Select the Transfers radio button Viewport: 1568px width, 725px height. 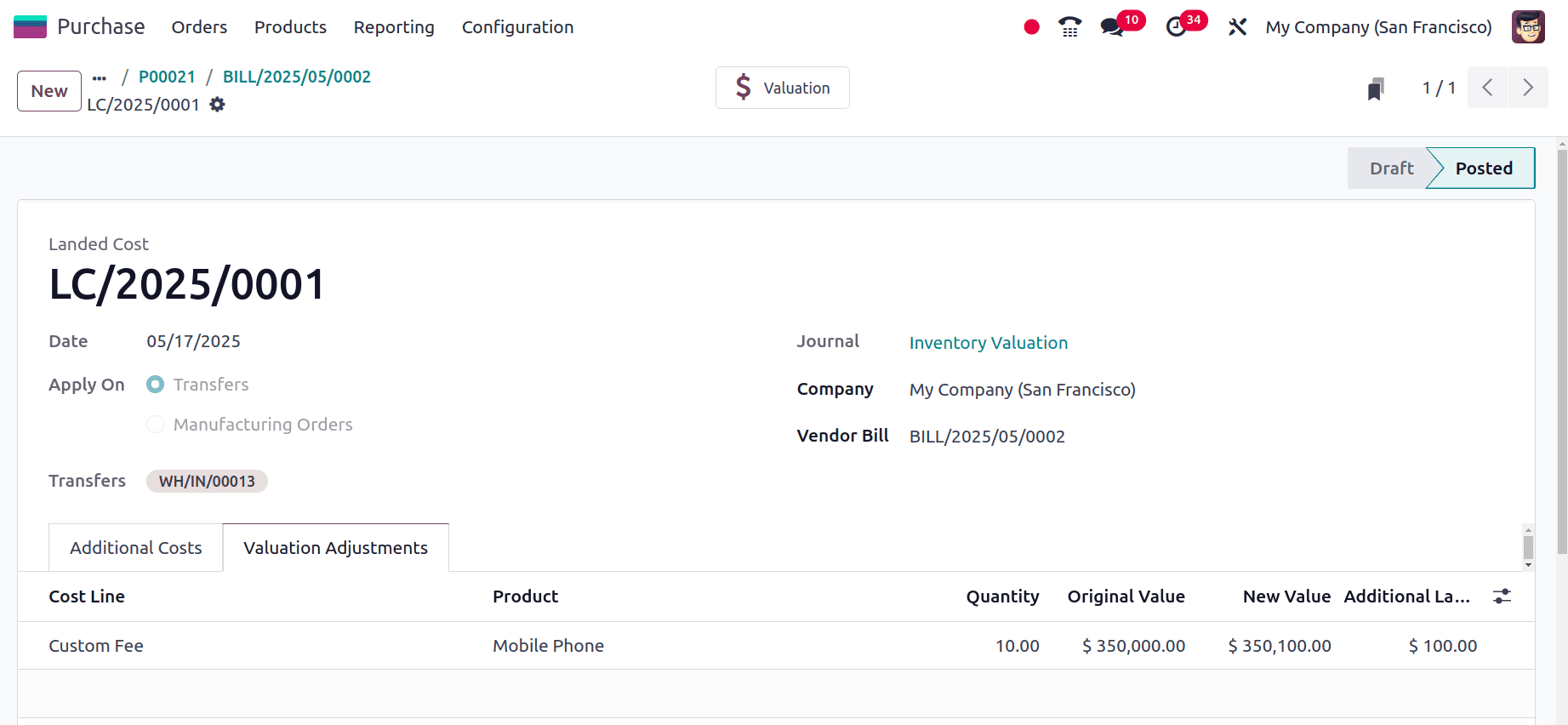coord(155,385)
